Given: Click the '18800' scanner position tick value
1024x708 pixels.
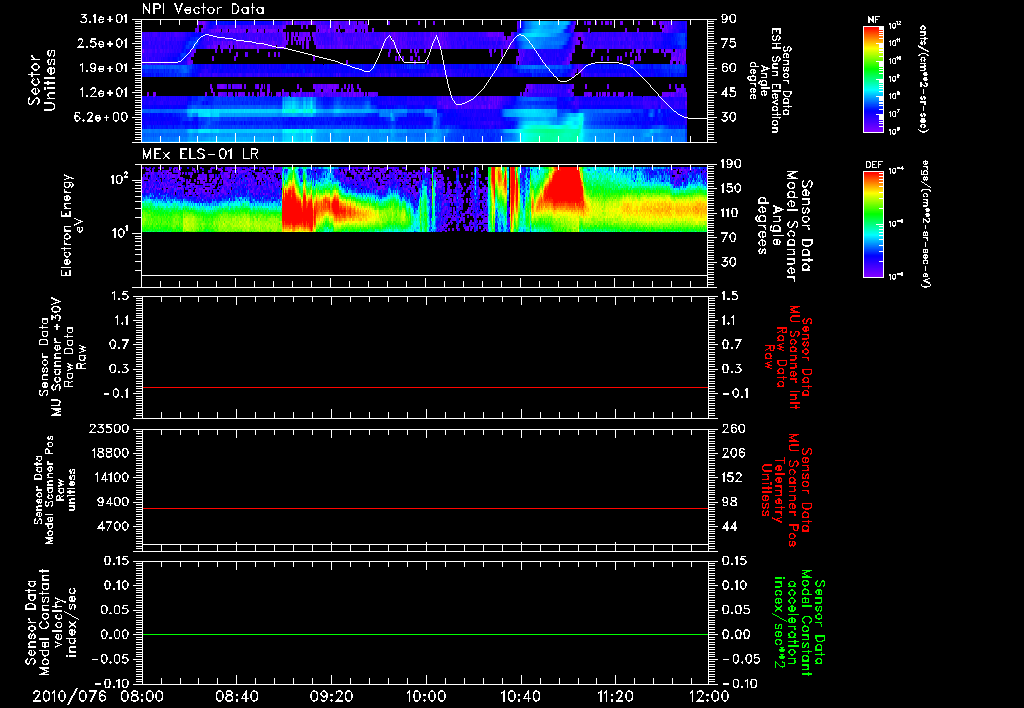Looking at the screenshot, I should pos(109,453).
